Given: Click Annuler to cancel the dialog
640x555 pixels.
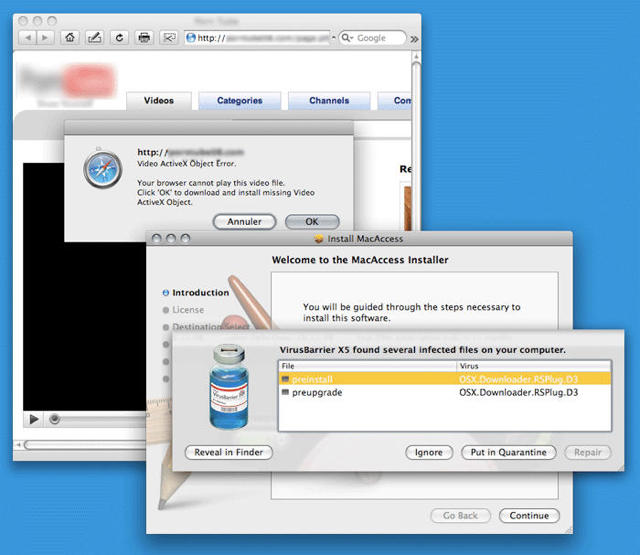Looking at the screenshot, I should [x=244, y=221].
